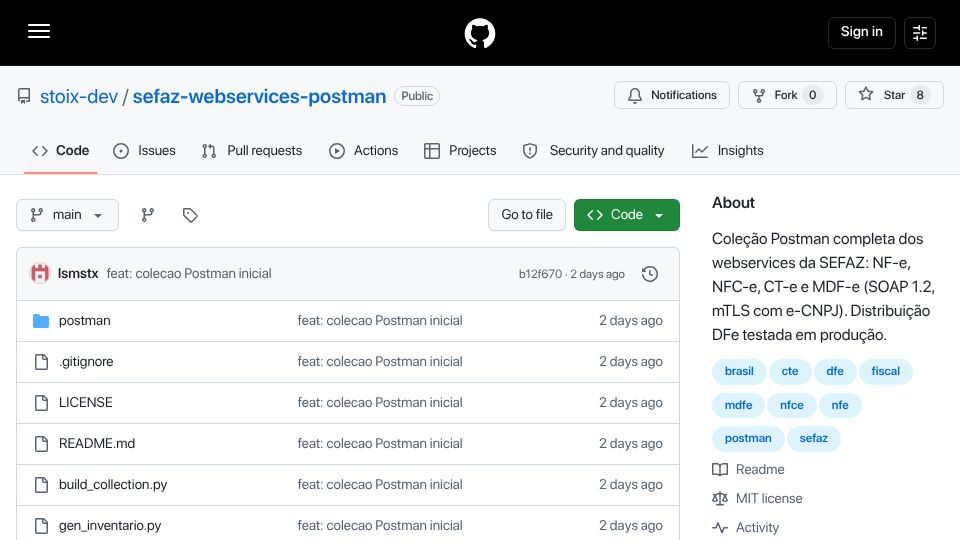Open the README.md file
Image resolution: width=960 pixels, height=540 pixels.
pyautogui.click(x=97, y=444)
